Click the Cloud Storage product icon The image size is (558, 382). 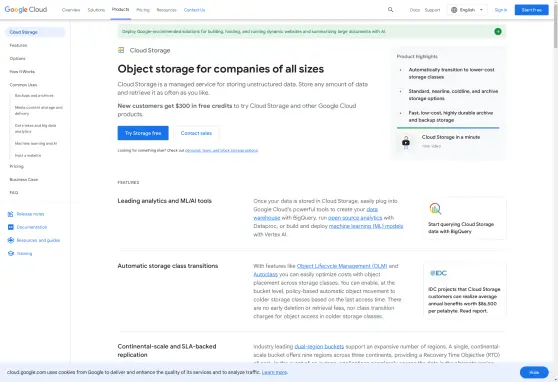pos(121,50)
